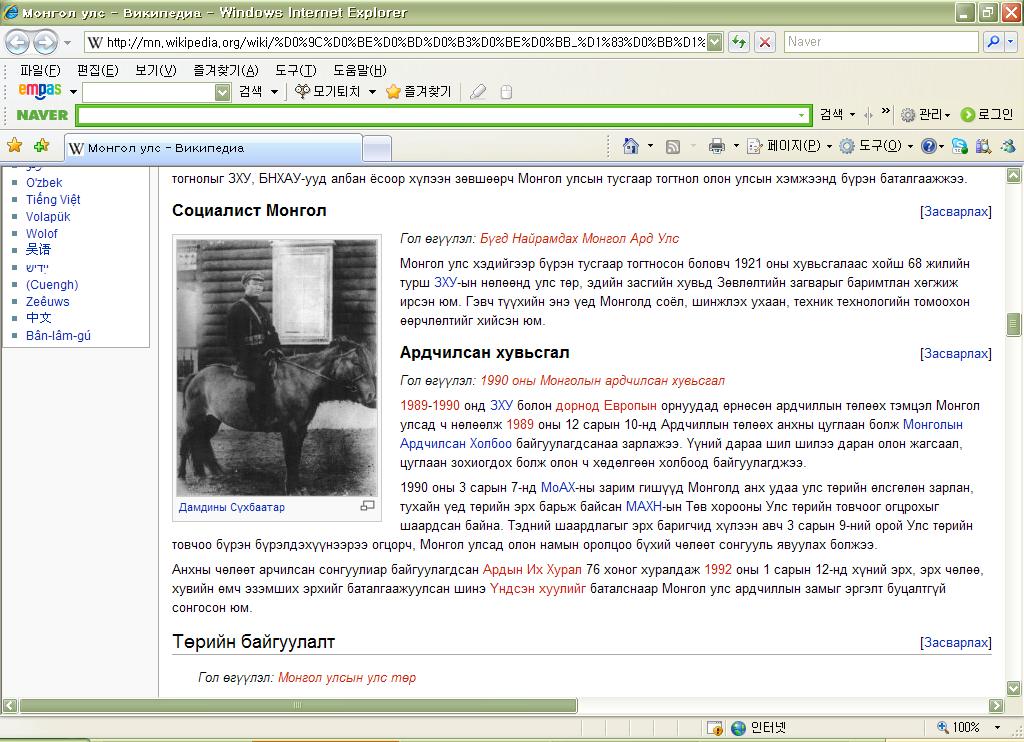Select the Монгол улс – Википедиа tab
The height and width of the screenshot is (742, 1024).
tap(213, 148)
